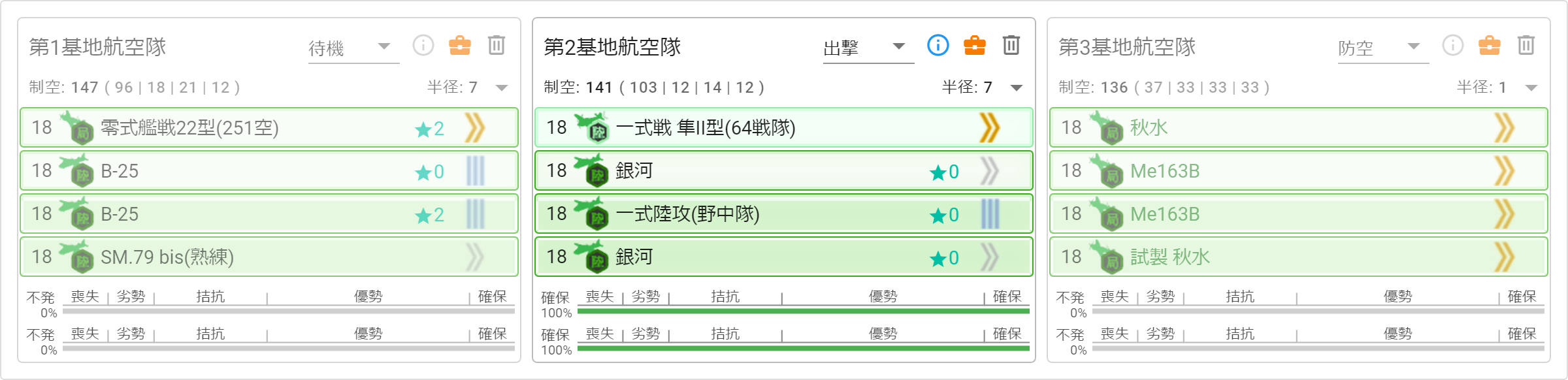This screenshot has height=380, width=1568.
Task: Open the briefcase preset for 第3基地航空隊
Action: 1490,46
